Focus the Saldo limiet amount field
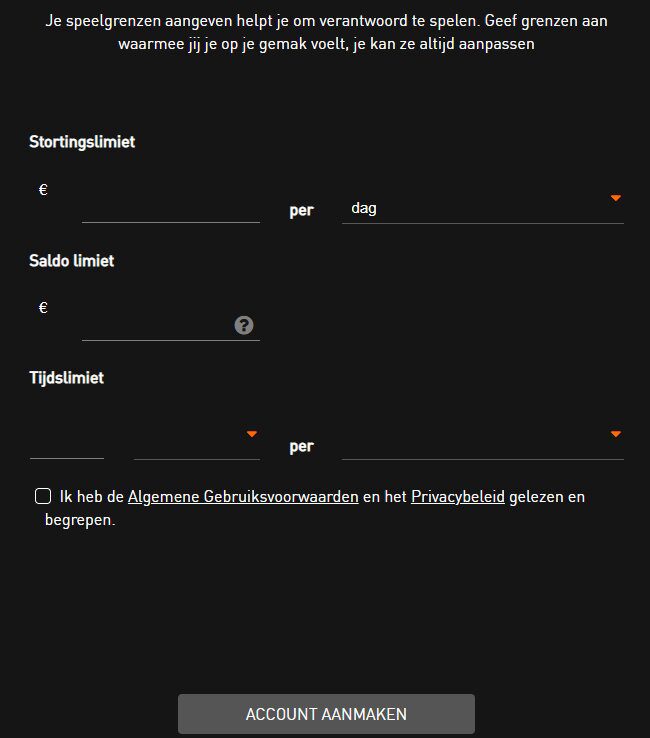650x738 pixels. 158,326
